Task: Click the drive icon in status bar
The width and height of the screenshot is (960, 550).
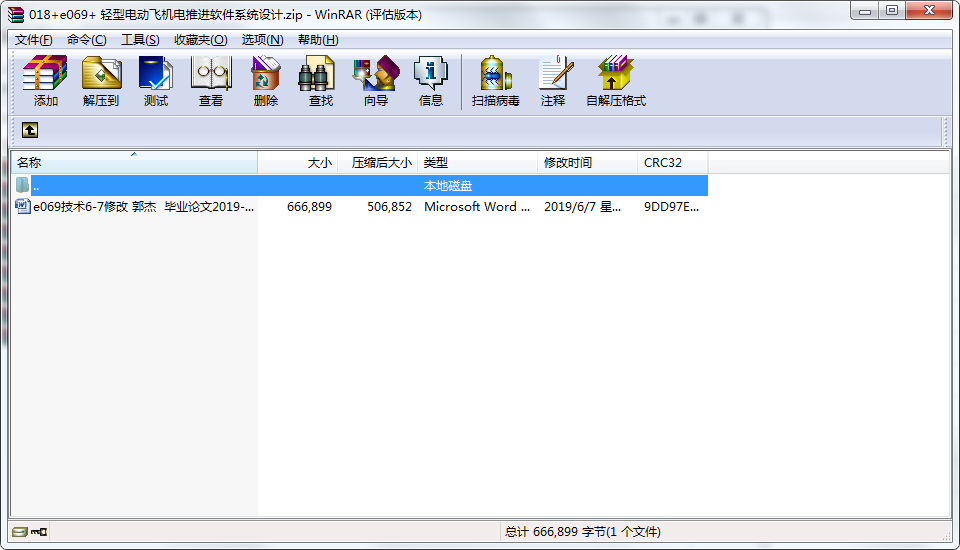Action: pyautogui.click(x=20, y=532)
